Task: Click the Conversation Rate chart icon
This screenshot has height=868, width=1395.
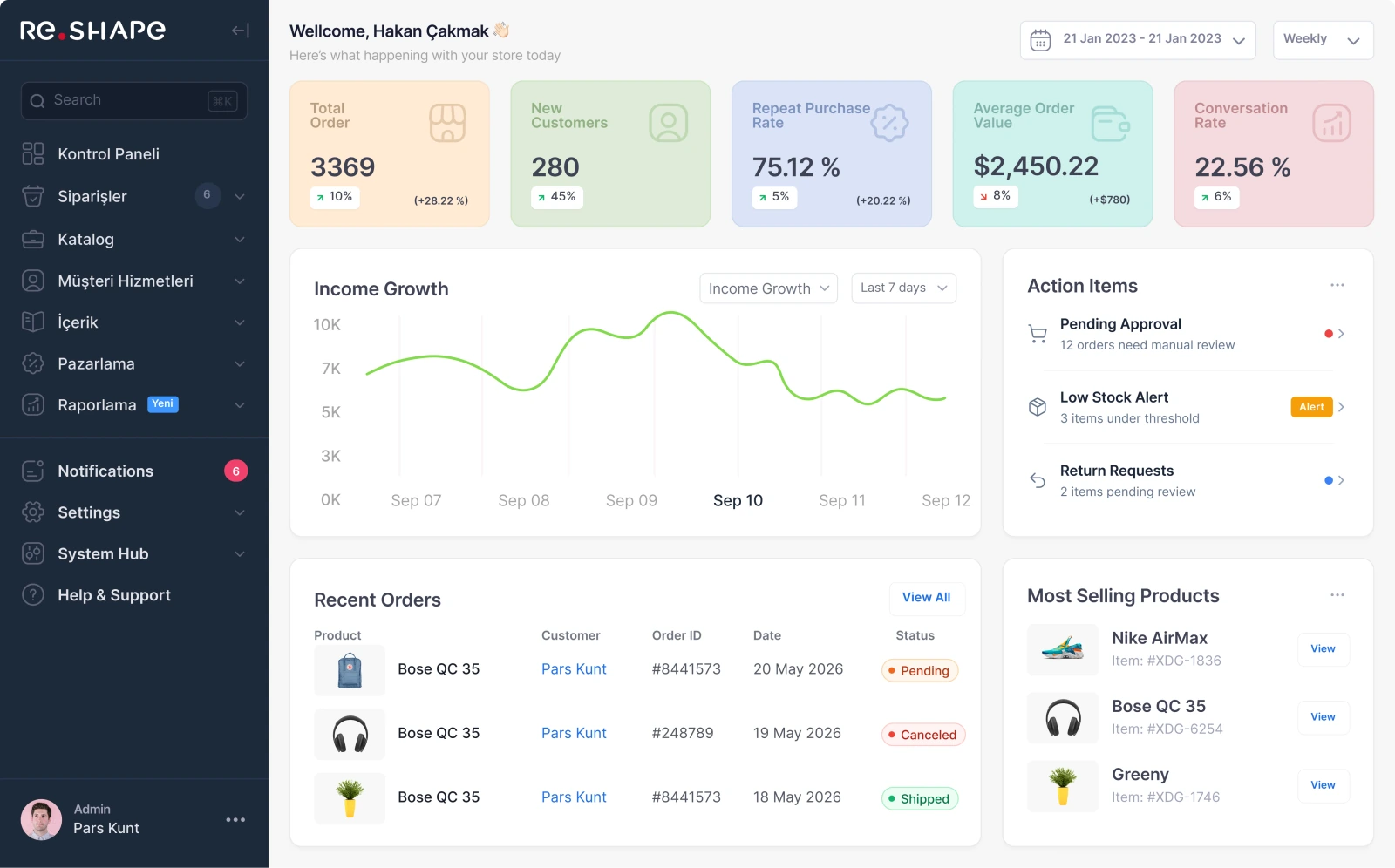Action: click(x=1331, y=124)
